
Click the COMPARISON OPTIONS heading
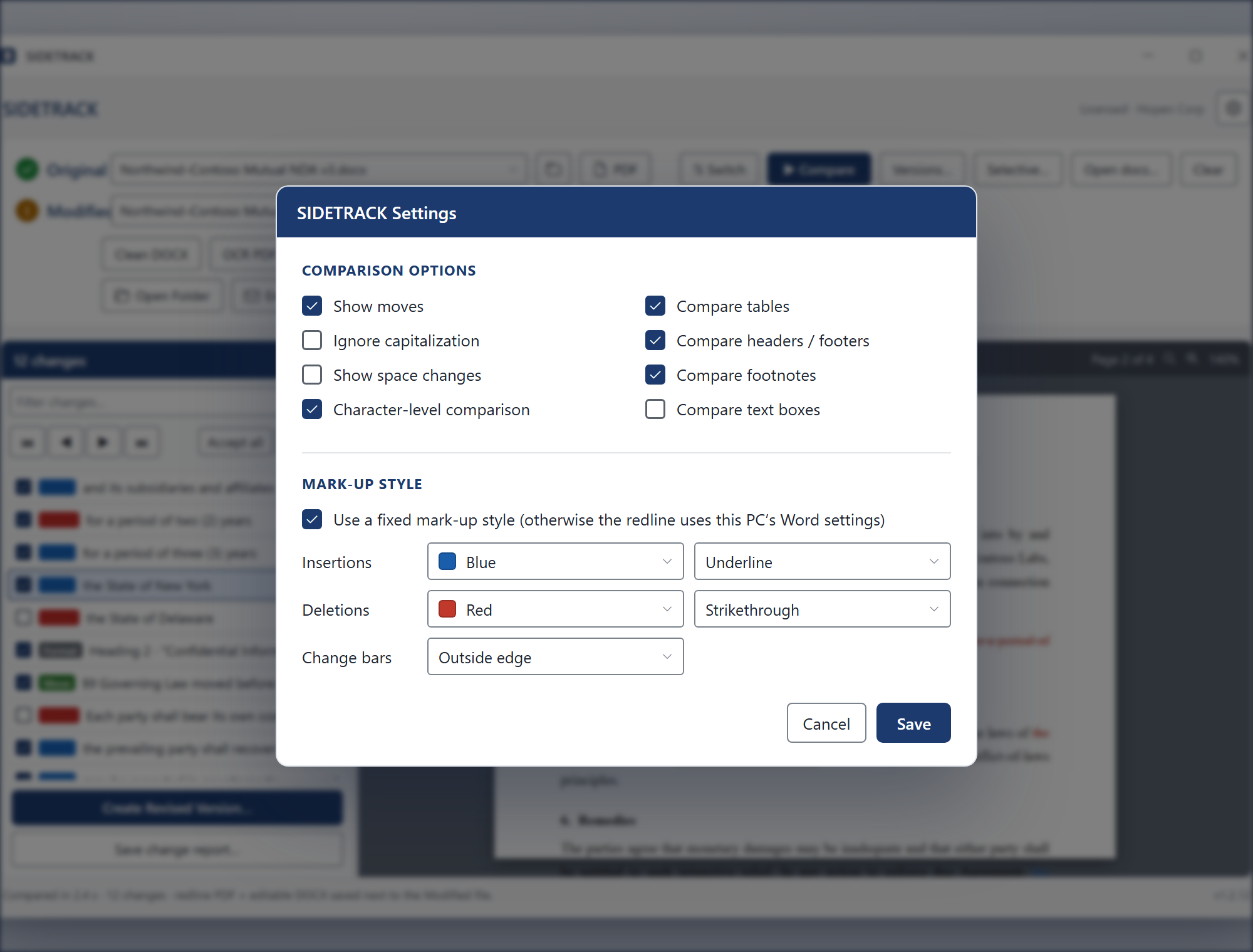pyautogui.click(x=389, y=271)
